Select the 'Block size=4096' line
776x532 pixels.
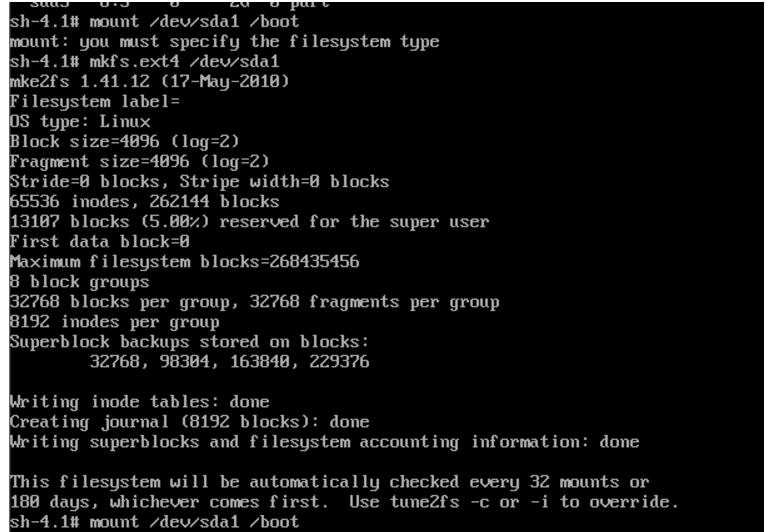(x=125, y=142)
